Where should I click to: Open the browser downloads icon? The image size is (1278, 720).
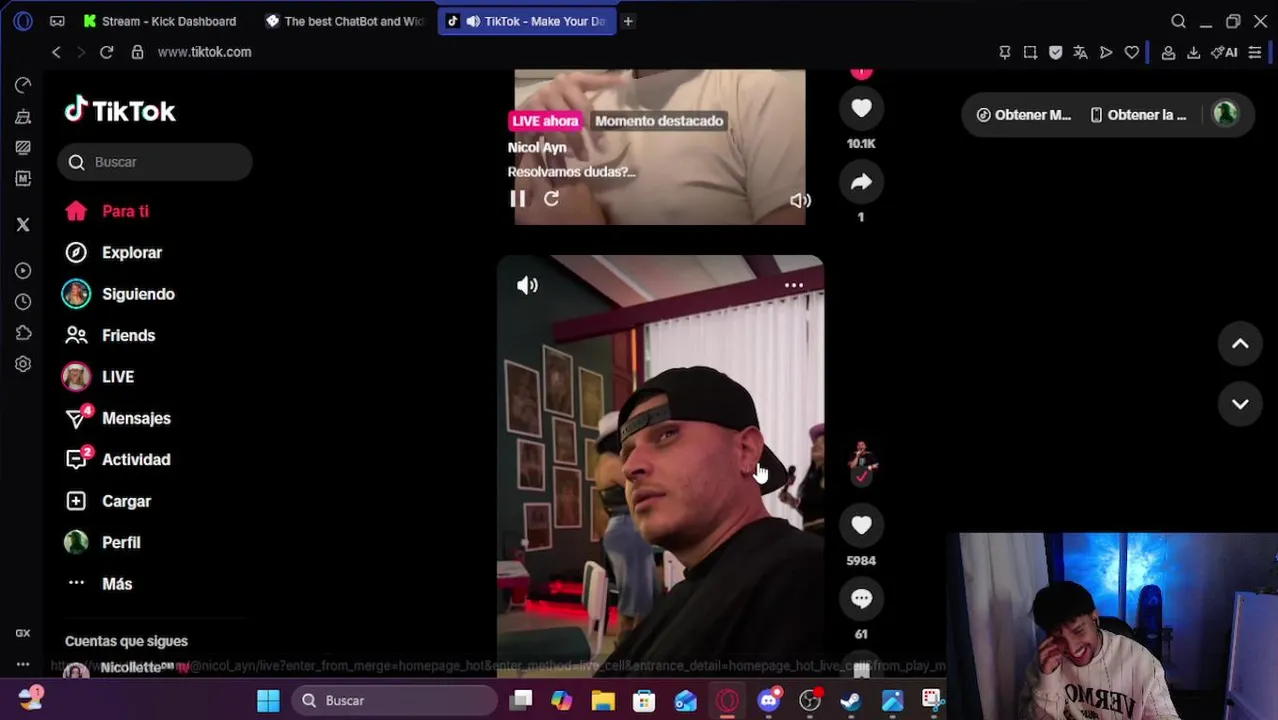pyautogui.click(x=1193, y=52)
